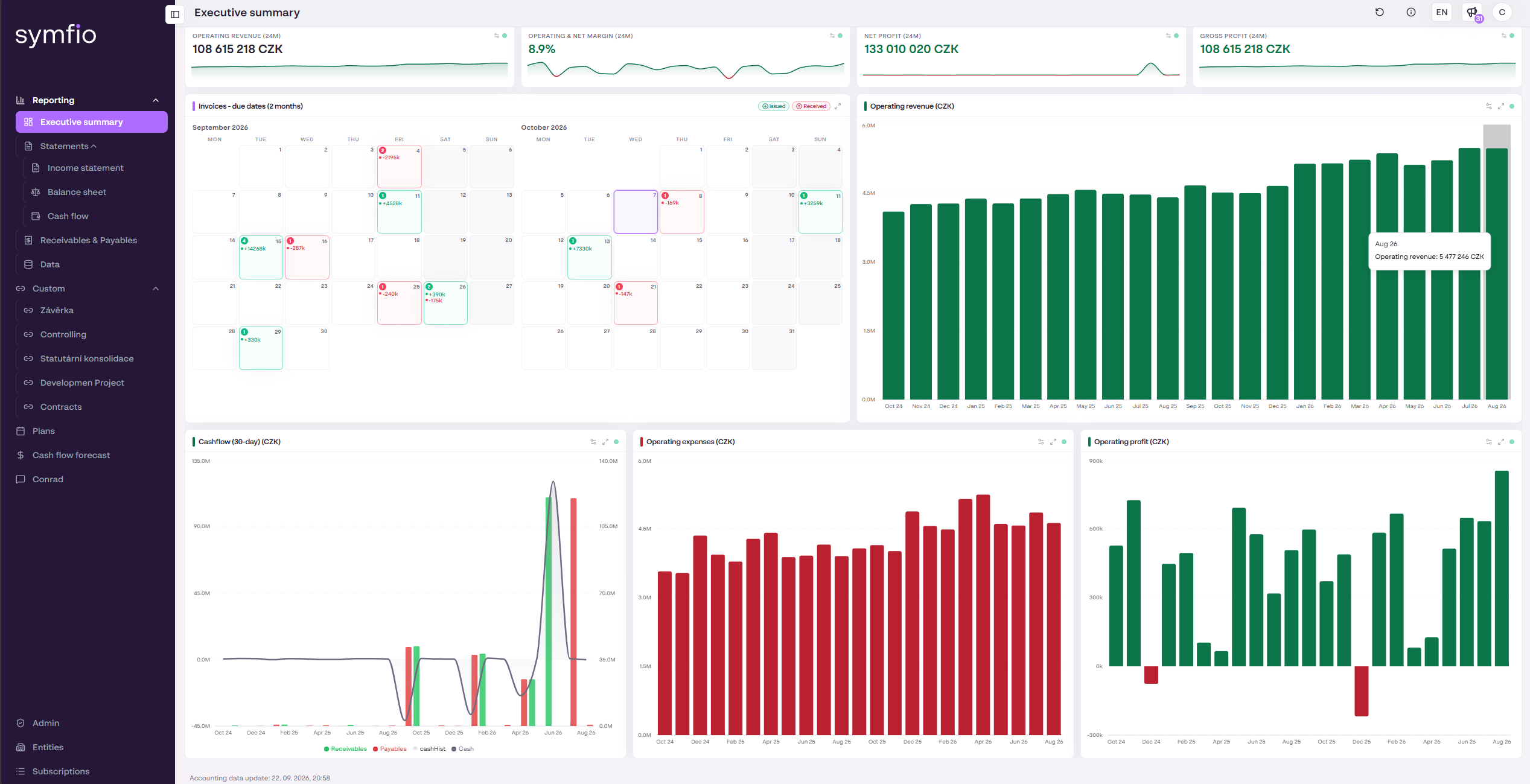The width and height of the screenshot is (1530, 784).
Task: Click the refresh icon in the top bar
Action: (x=1380, y=12)
